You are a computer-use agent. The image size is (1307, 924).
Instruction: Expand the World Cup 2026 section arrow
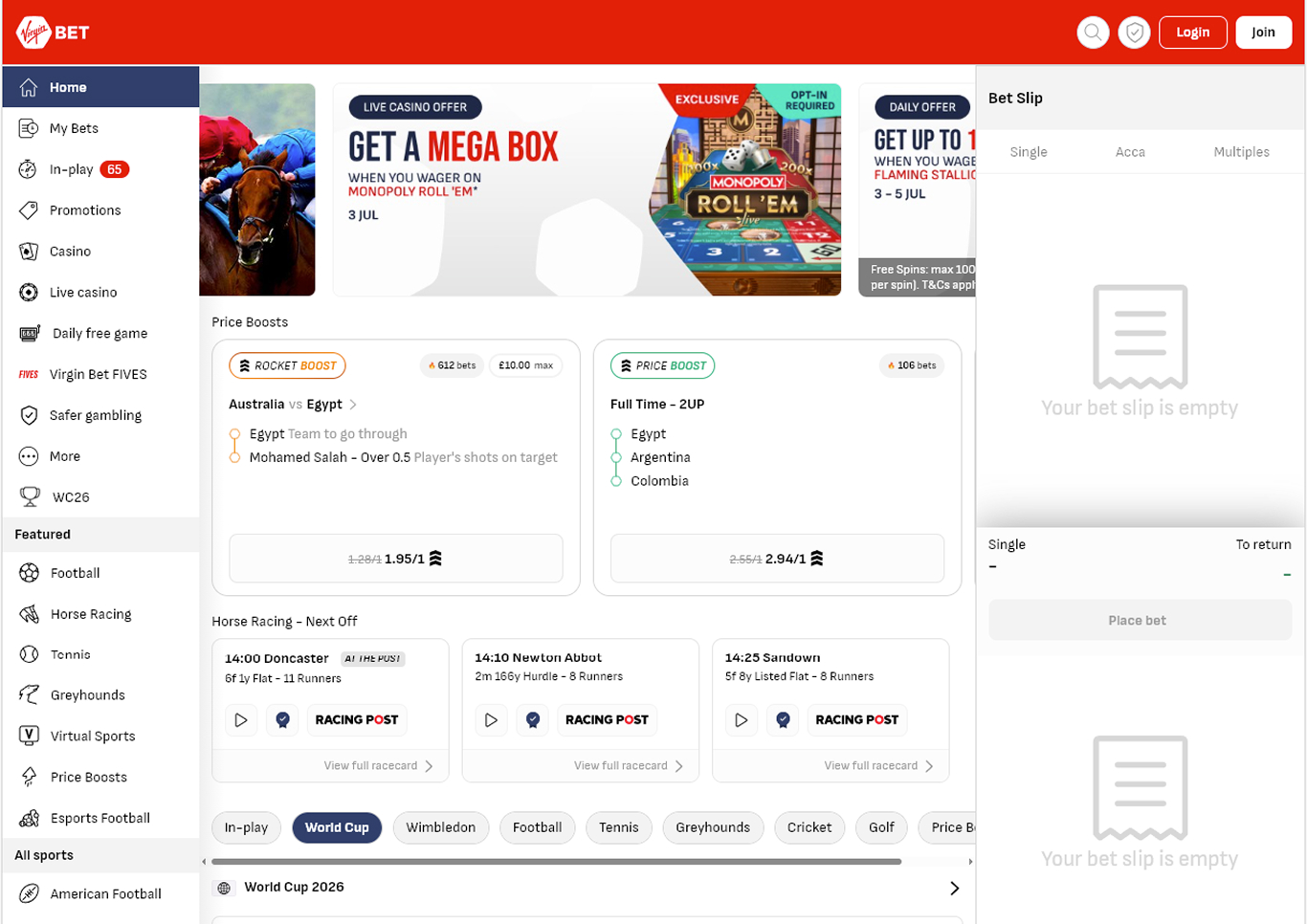tap(954, 888)
